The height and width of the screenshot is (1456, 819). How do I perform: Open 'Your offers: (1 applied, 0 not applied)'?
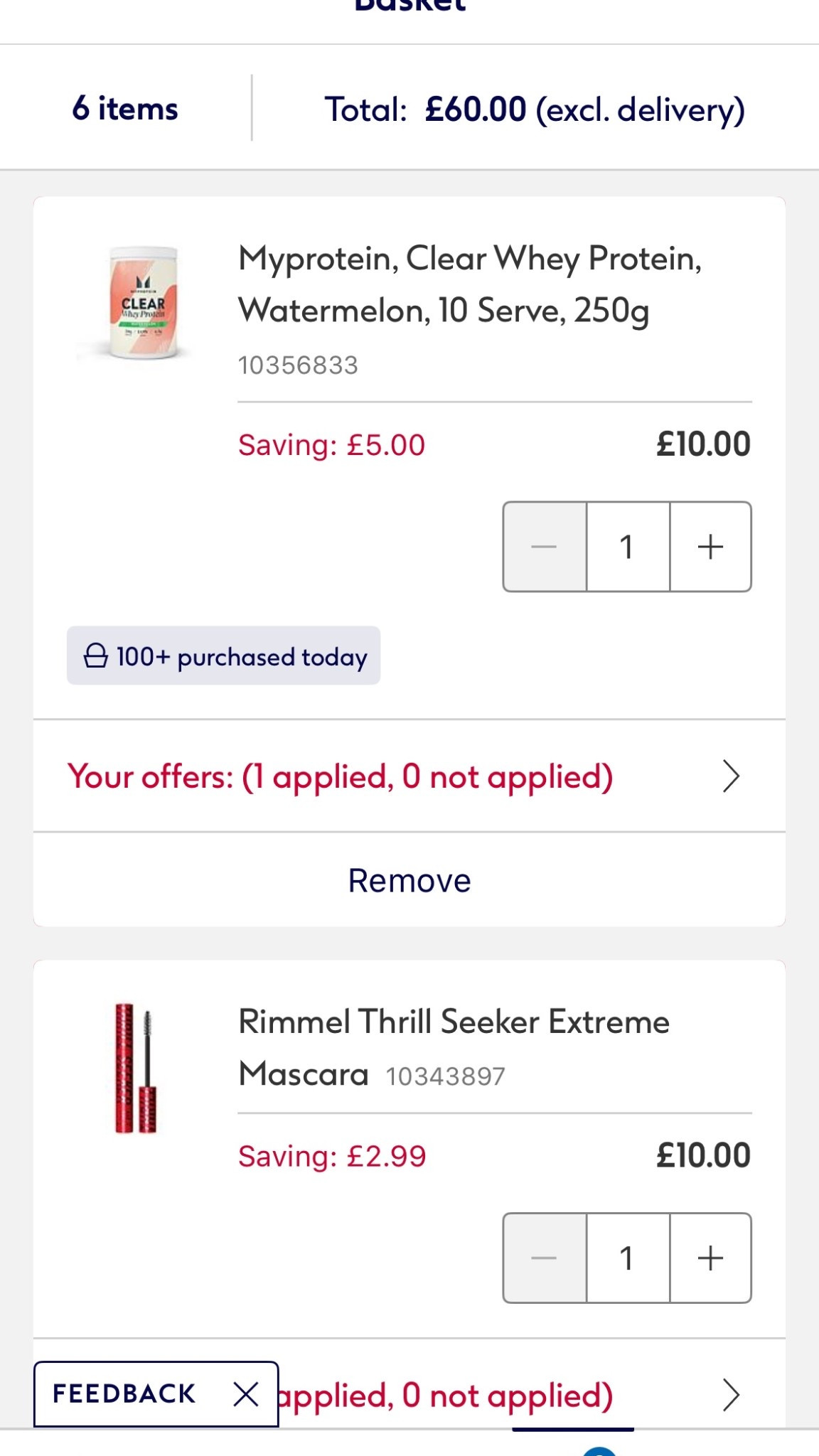click(341, 776)
